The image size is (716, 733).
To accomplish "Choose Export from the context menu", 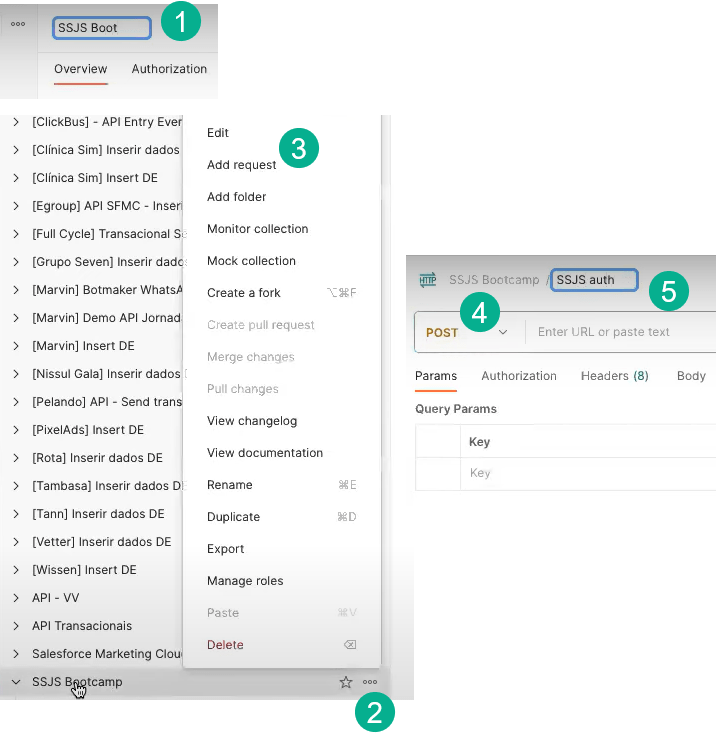I will [x=225, y=549].
